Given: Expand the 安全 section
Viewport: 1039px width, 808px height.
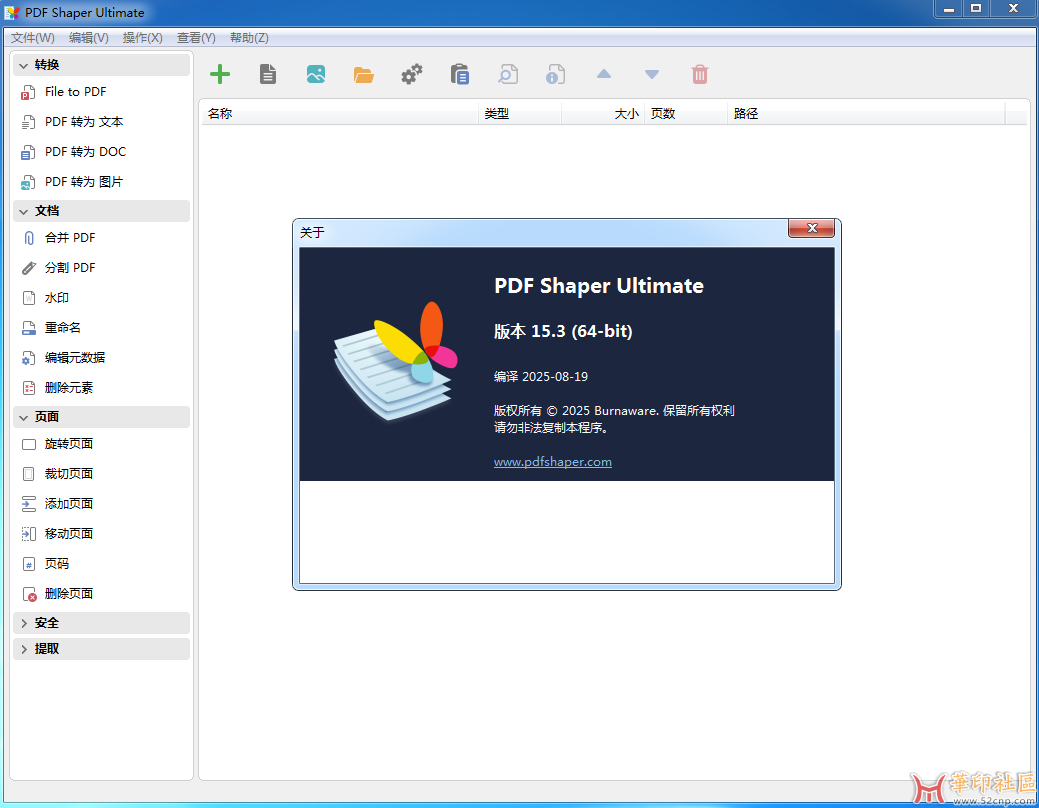Looking at the screenshot, I should tap(101, 623).
